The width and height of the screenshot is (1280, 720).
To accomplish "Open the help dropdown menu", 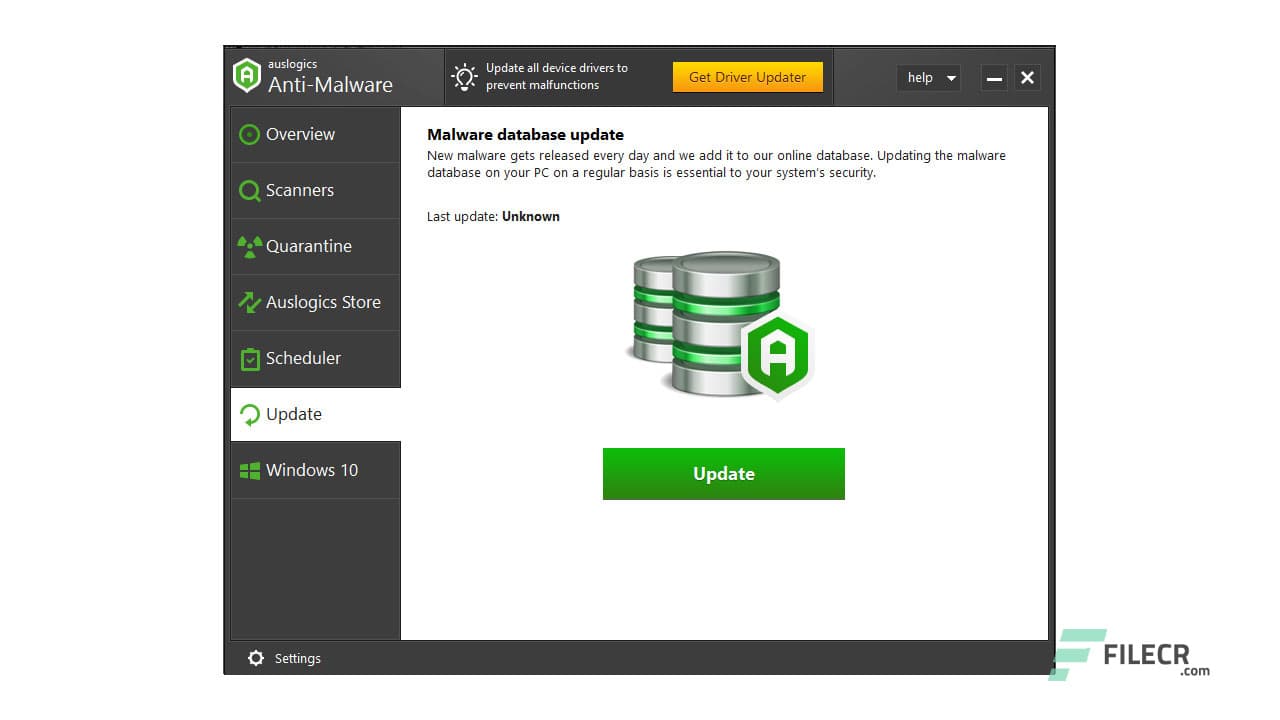I will click(x=928, y=77).
